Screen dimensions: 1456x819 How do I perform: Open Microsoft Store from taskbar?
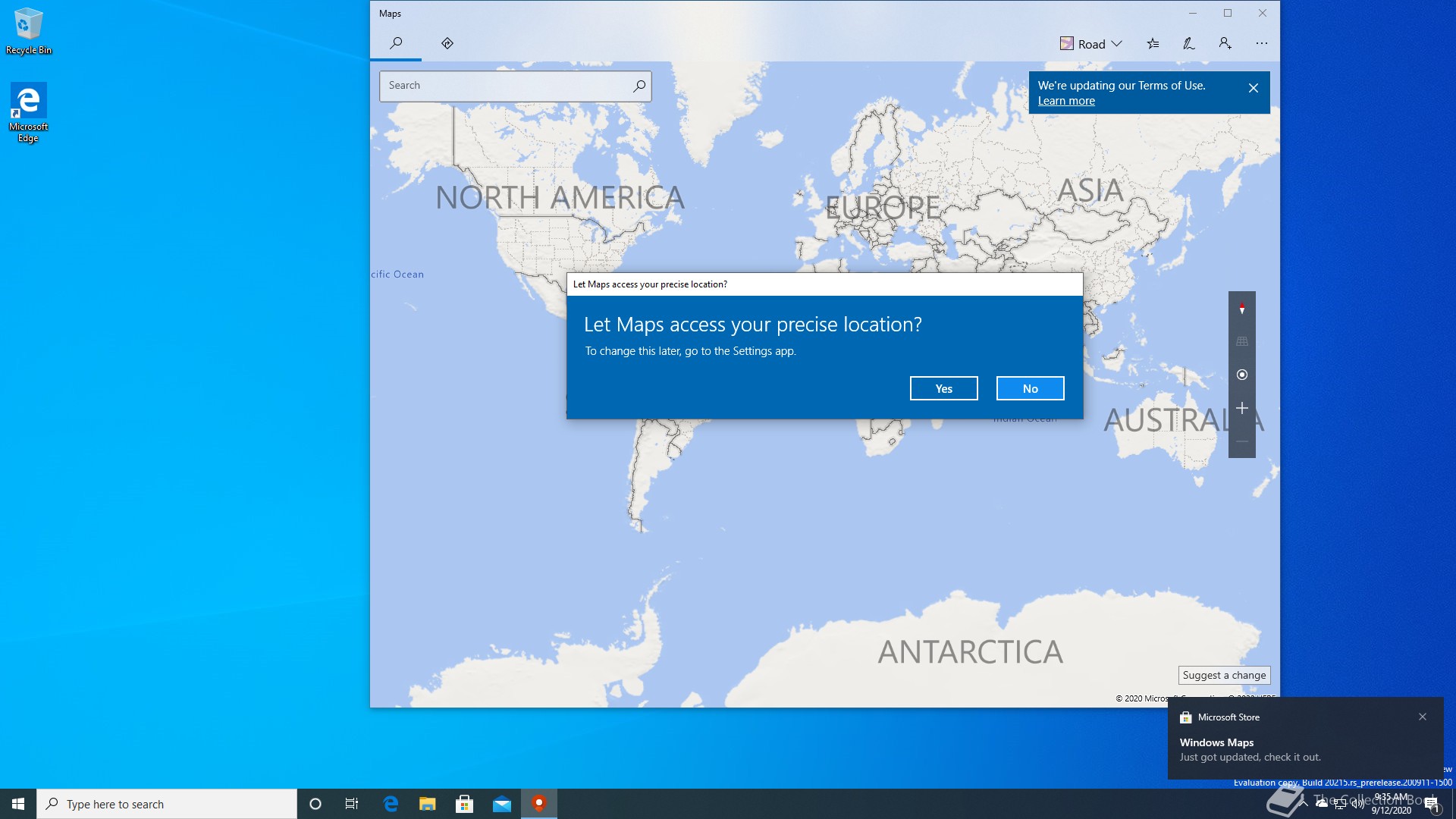[465, 804]
